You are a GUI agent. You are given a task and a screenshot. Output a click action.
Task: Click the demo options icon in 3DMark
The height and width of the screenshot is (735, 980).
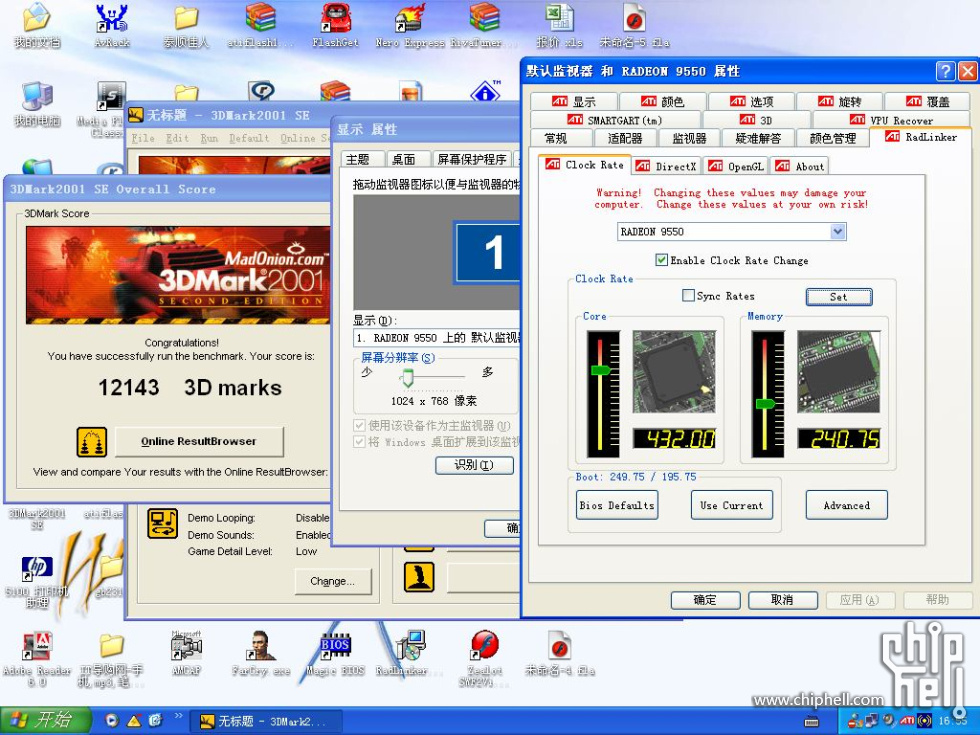(162, 523)
